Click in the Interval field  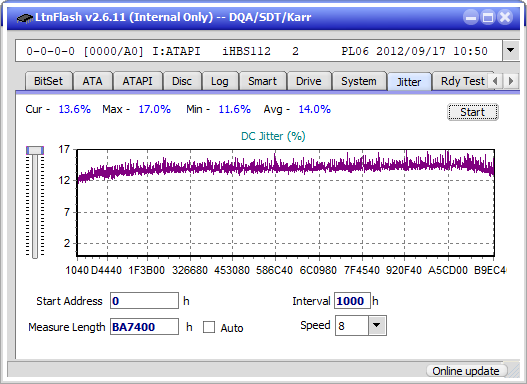coord(352,301)
